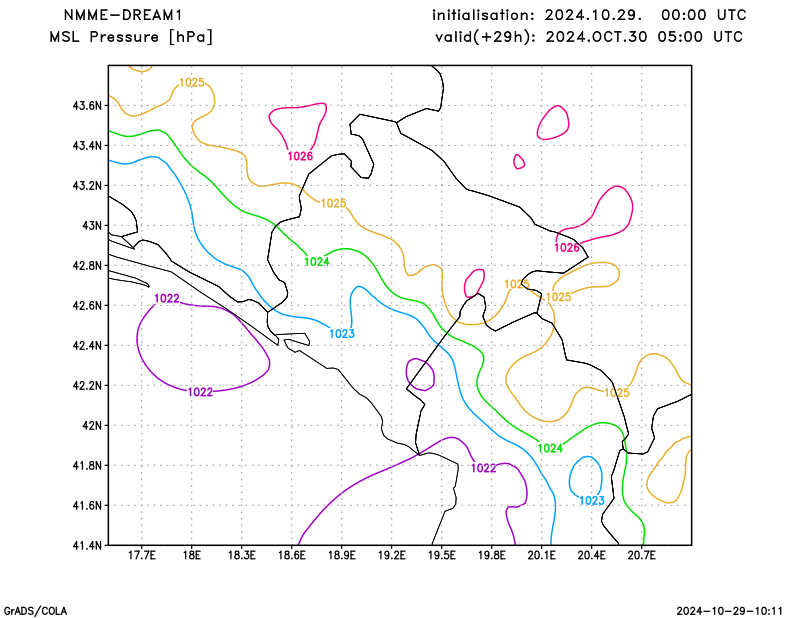The width and height of the screenshot is (800, 618).
Task: Click the "19.5E" longitude axis label
Action: (x=441, y=556)
